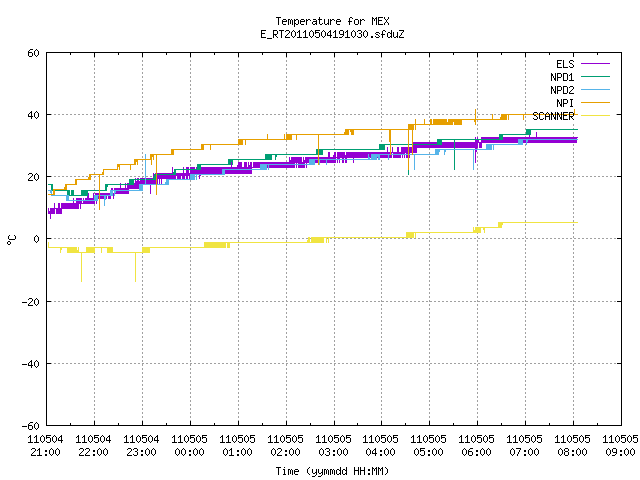Click the x-axis tick 110505 07:00
This screenshot has width=640, height=480.
pos(524,446)
